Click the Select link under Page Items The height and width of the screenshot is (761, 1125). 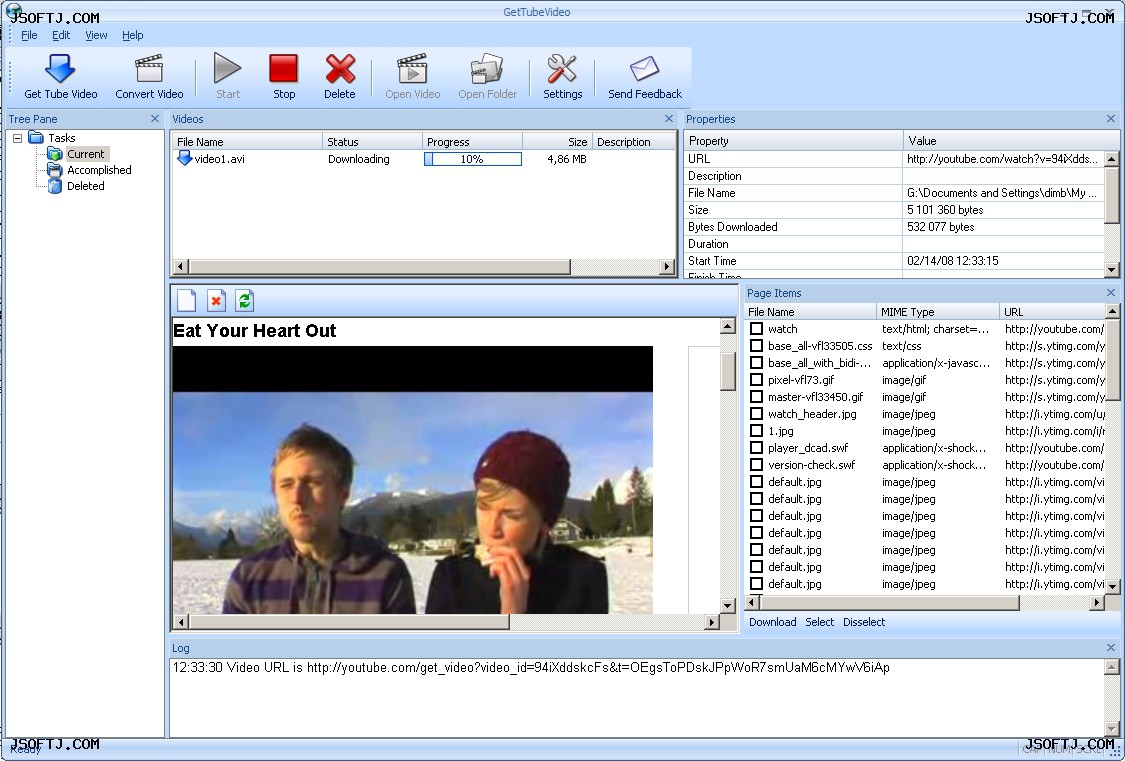(x=819, y=622)
